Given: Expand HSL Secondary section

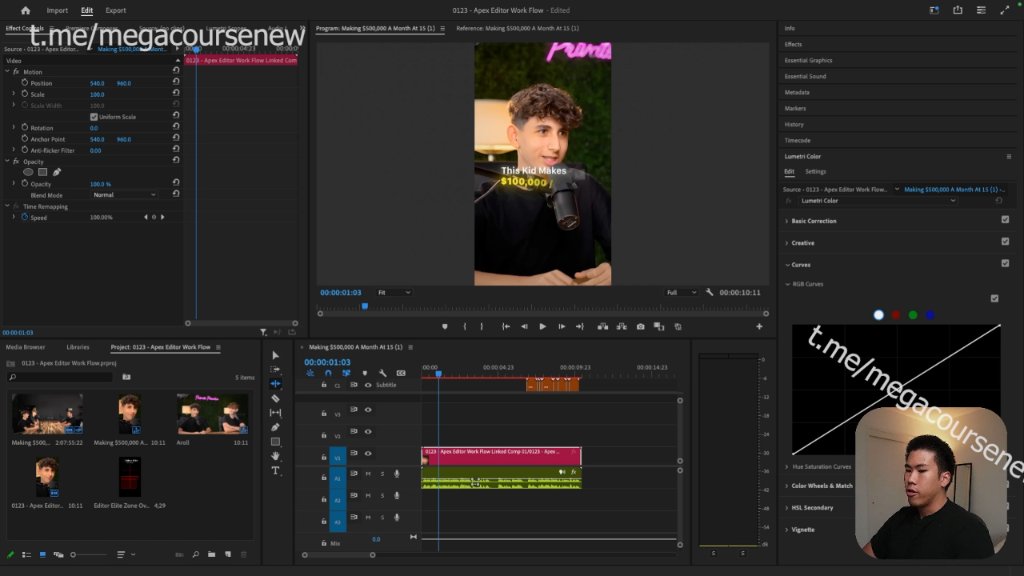Looking at the screenshot, I should click(786, 508).
